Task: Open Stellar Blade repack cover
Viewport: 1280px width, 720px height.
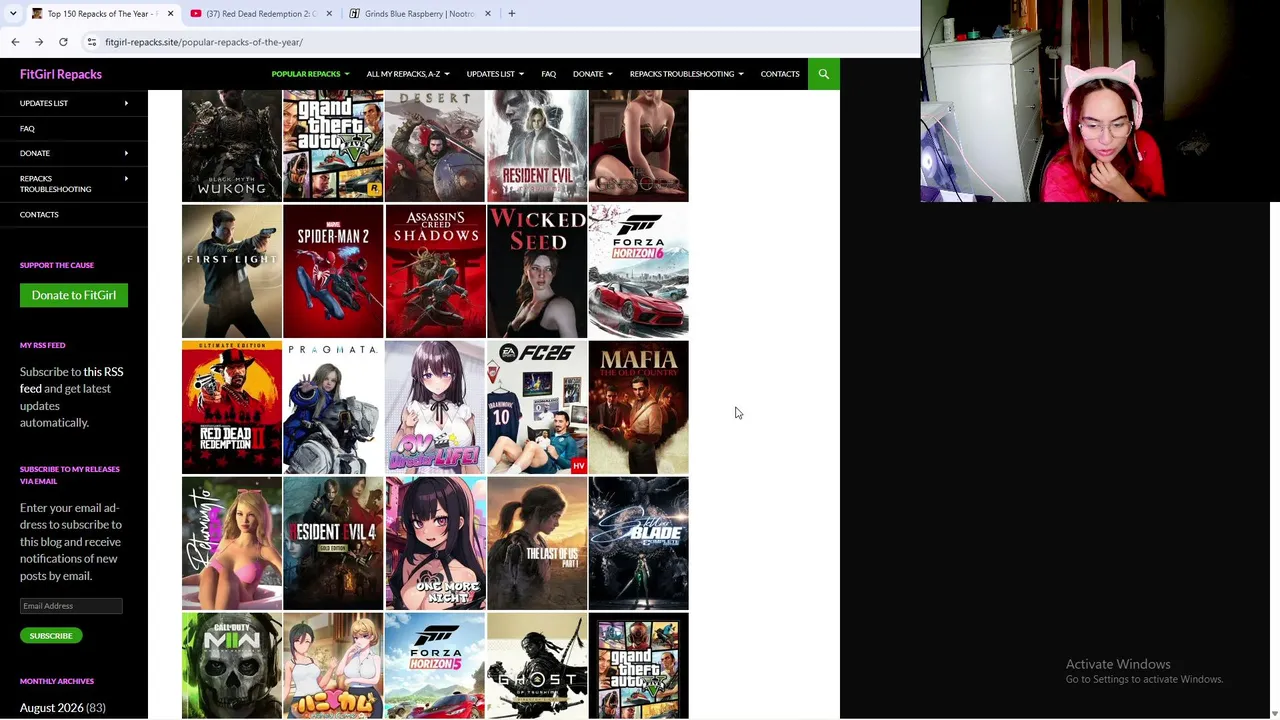Action: [x=639, y=543]
